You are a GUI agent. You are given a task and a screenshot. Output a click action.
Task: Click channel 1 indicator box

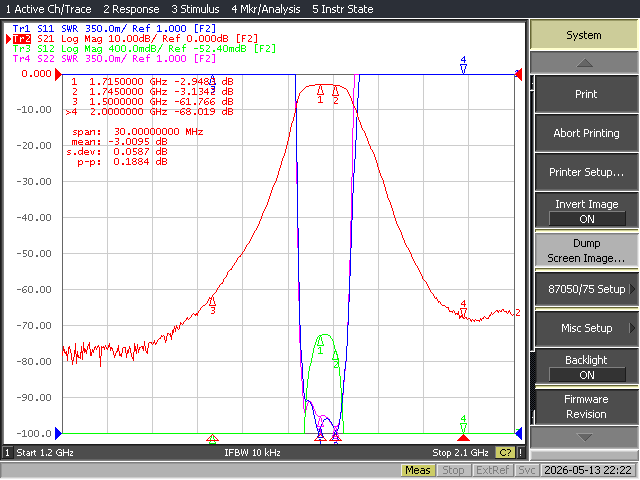[x=7, y=453]
